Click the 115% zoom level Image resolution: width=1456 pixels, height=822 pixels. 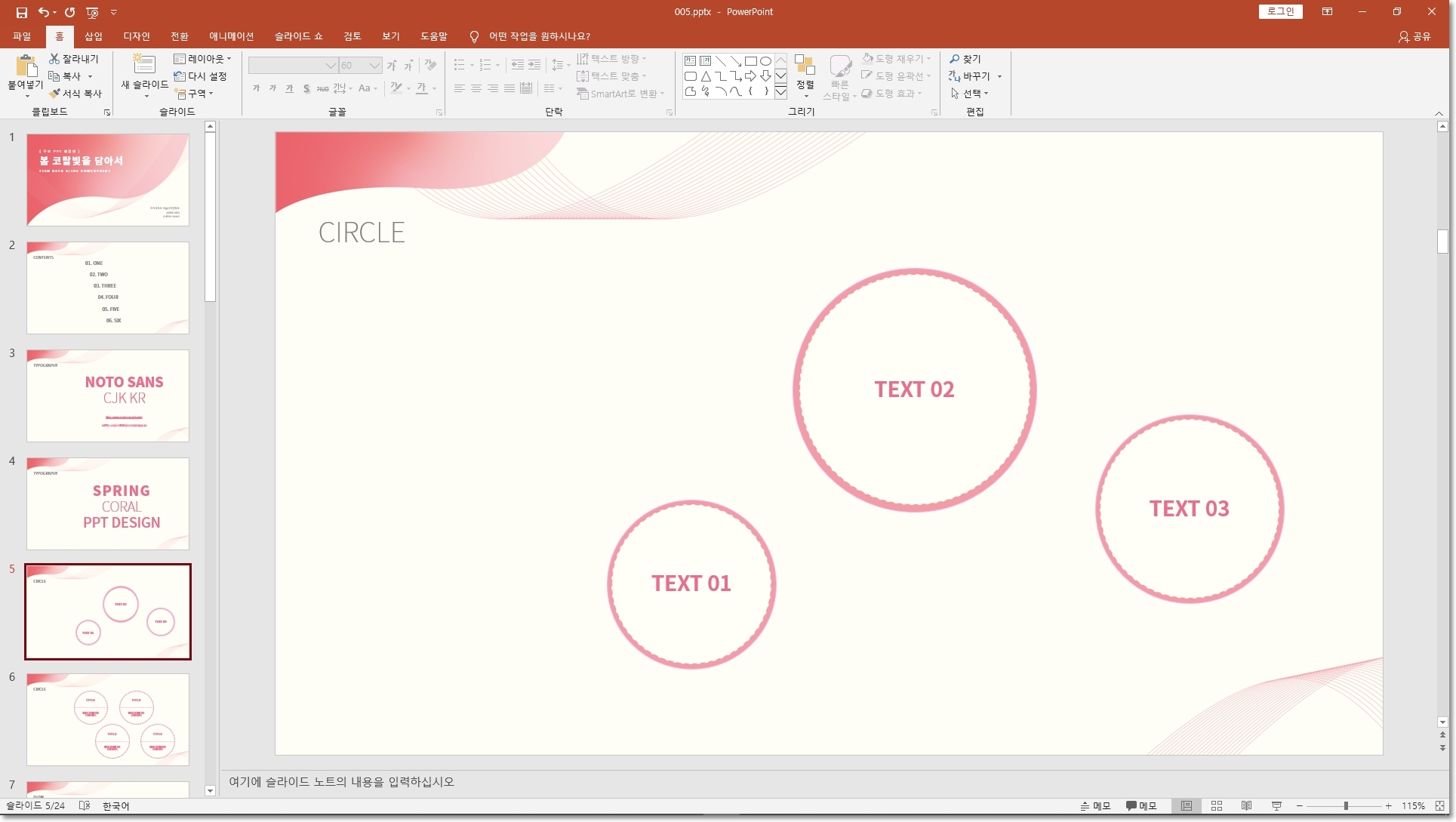(1413, 806)
